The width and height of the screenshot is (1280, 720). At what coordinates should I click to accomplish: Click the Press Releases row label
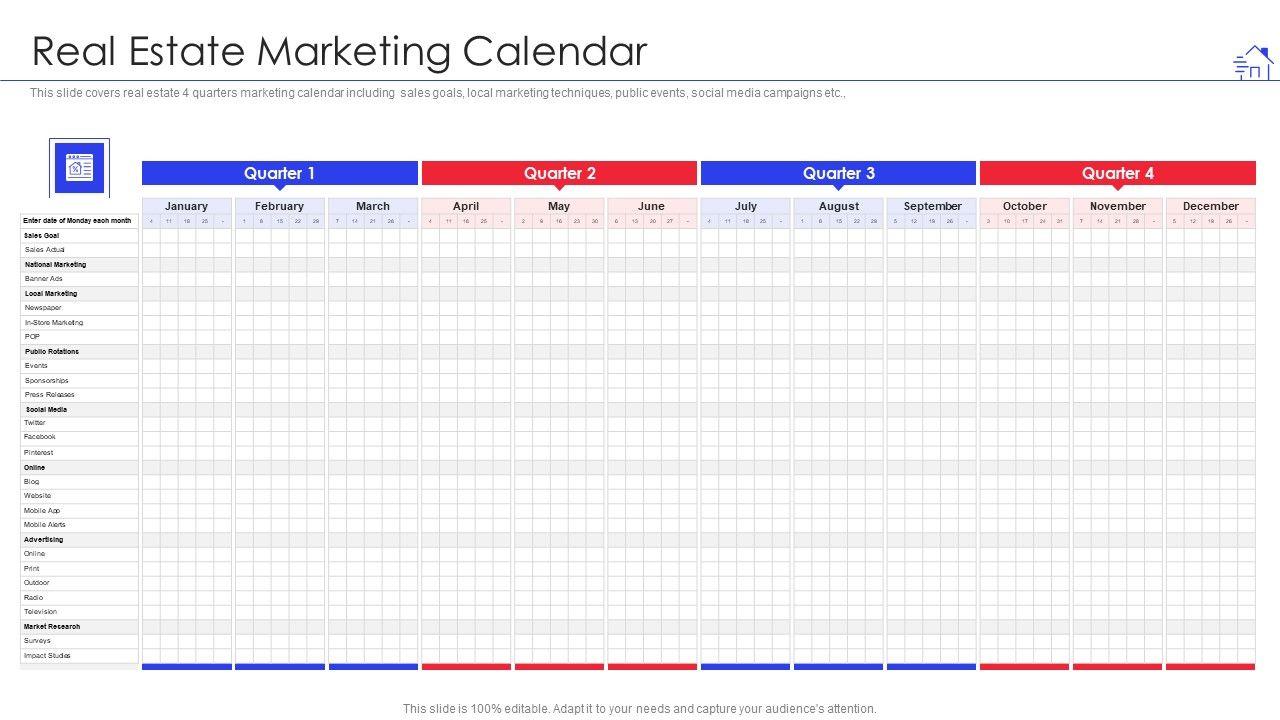coord(49,395)
